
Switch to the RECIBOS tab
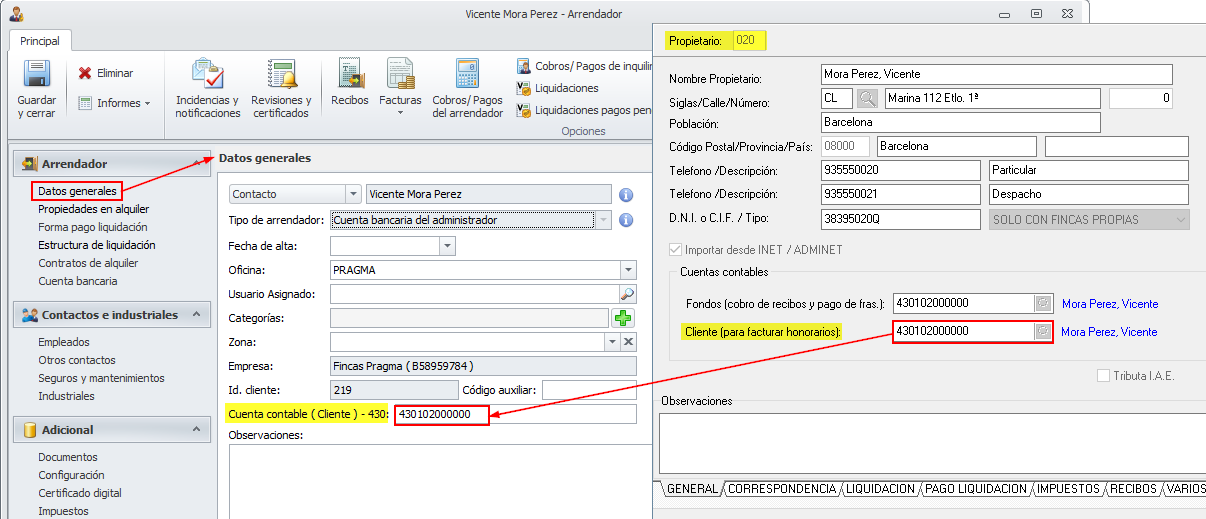point(1133,489)
